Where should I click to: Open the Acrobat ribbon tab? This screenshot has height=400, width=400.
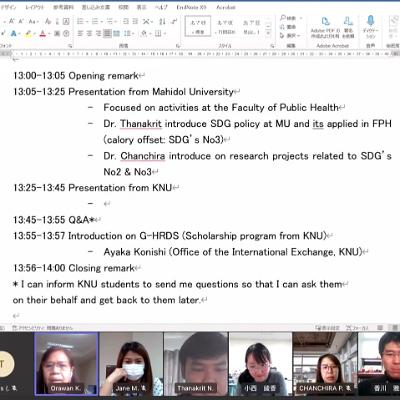pyautogui.click(x=226, y=7)
